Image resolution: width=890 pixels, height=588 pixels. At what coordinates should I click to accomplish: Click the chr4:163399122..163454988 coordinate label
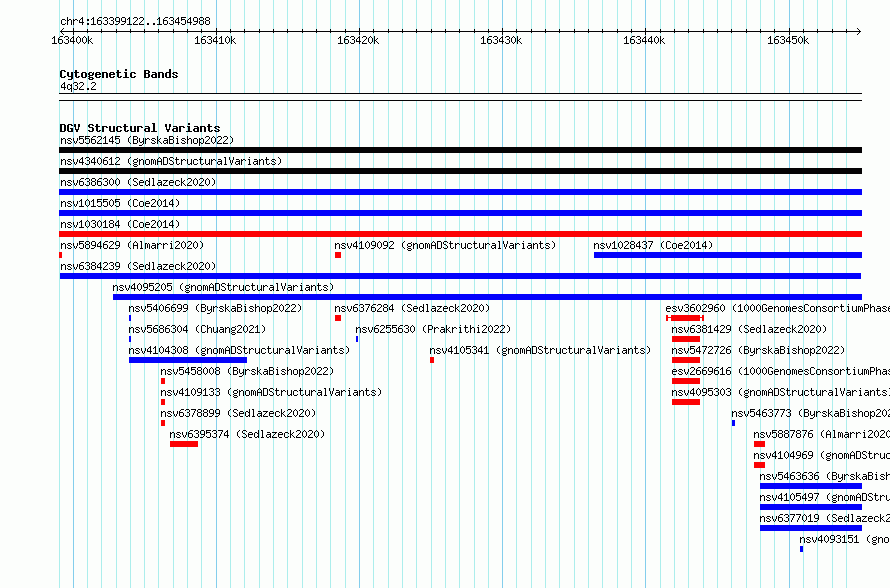[135, 21]
